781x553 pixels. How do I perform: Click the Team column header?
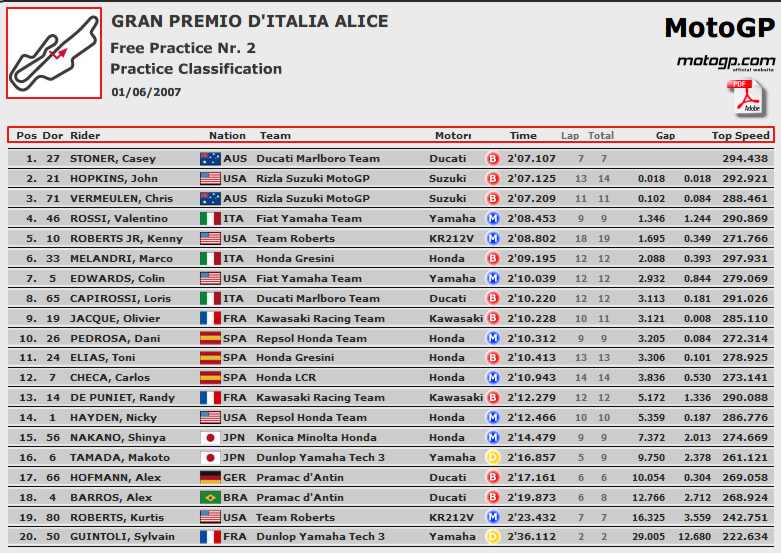pyautogui.click(x=275, y=136)
